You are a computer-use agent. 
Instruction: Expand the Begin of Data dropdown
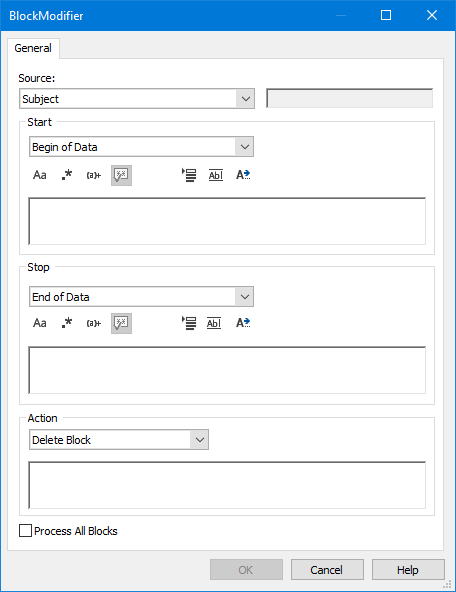tap(141, 147)
